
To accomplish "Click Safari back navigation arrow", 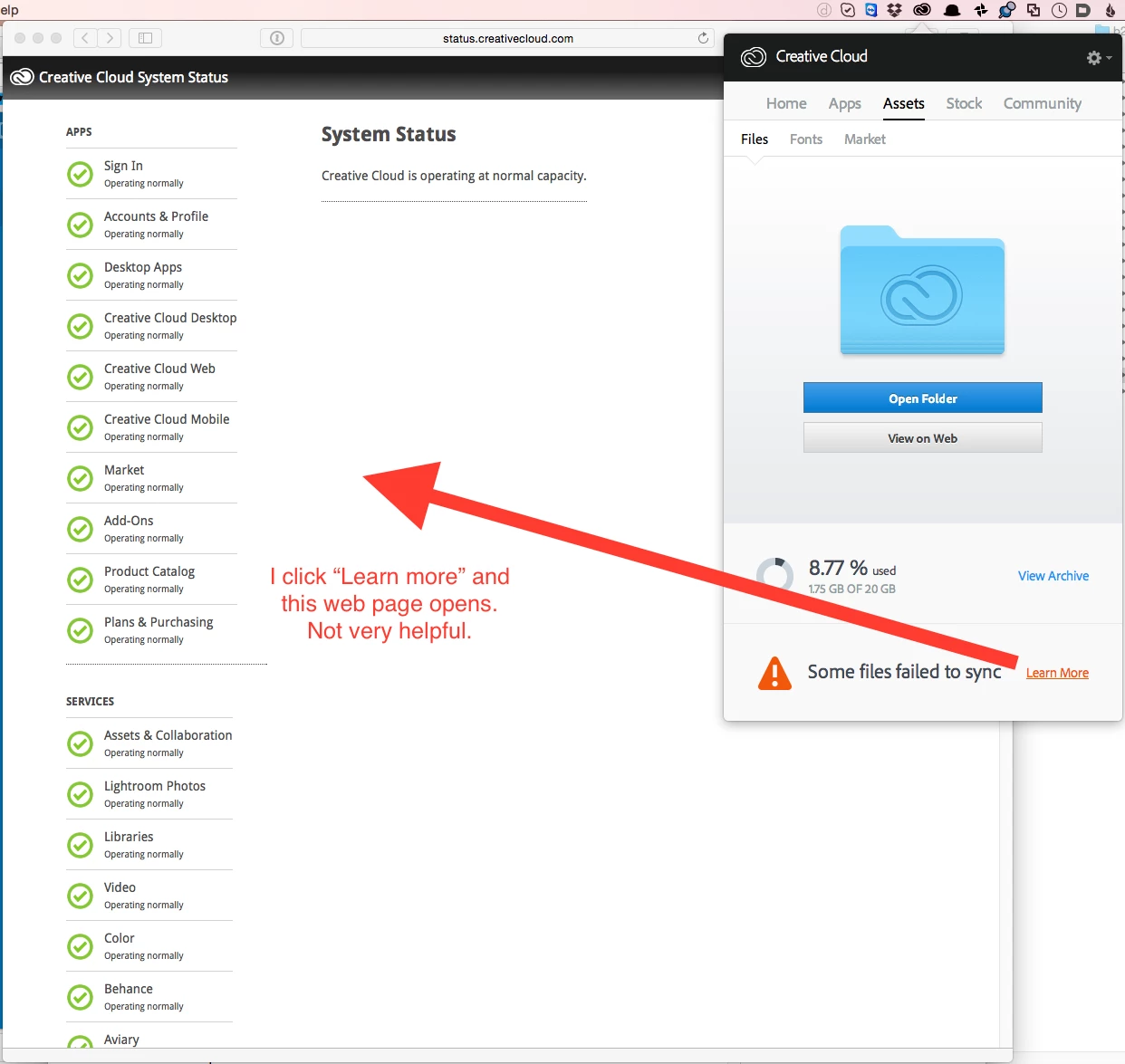I will point(85,38).
